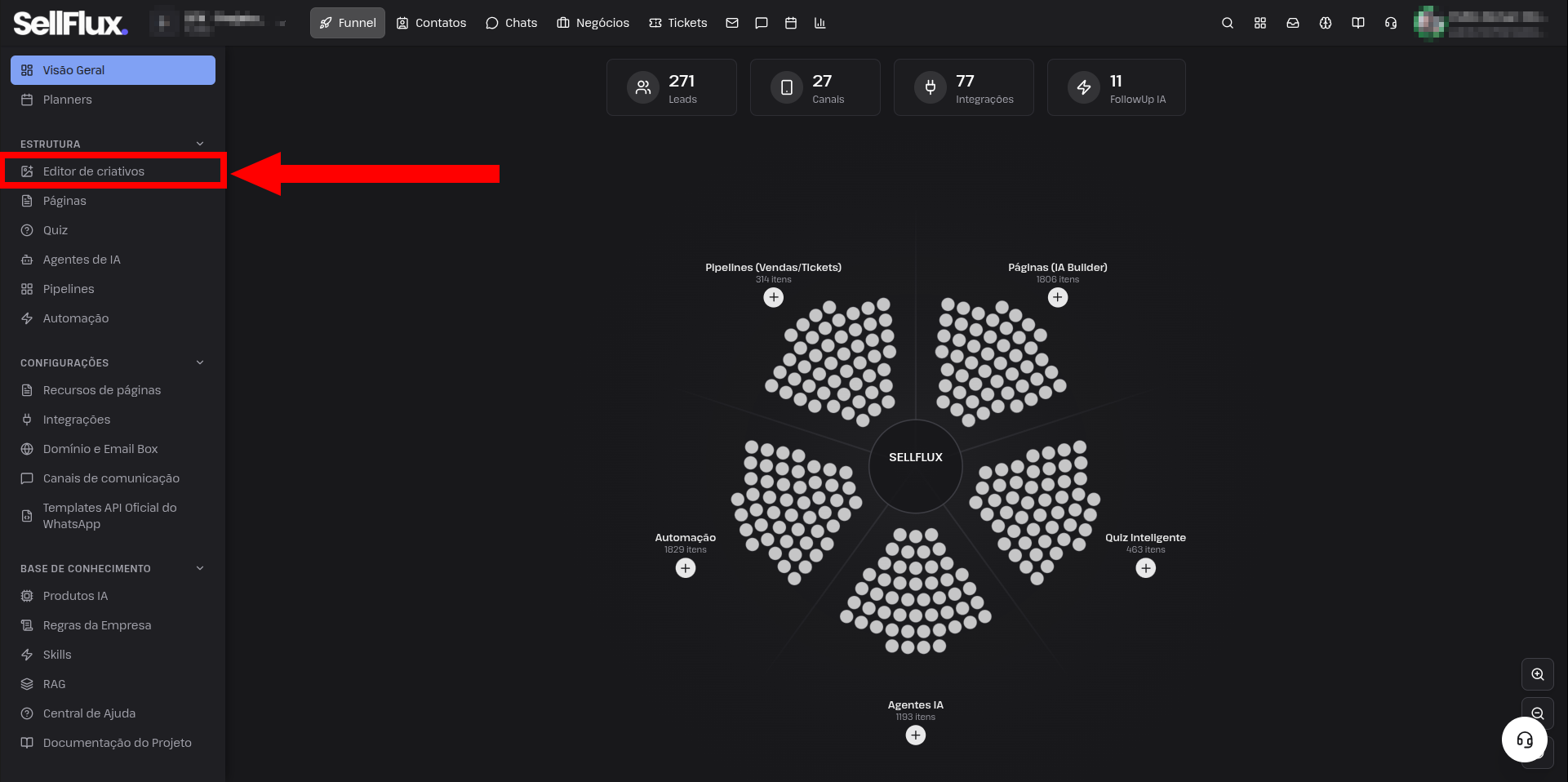This screenshot has height=782, width=1568.
Task: Add new Quiz Inteligente item
Action: [1146, 568]
